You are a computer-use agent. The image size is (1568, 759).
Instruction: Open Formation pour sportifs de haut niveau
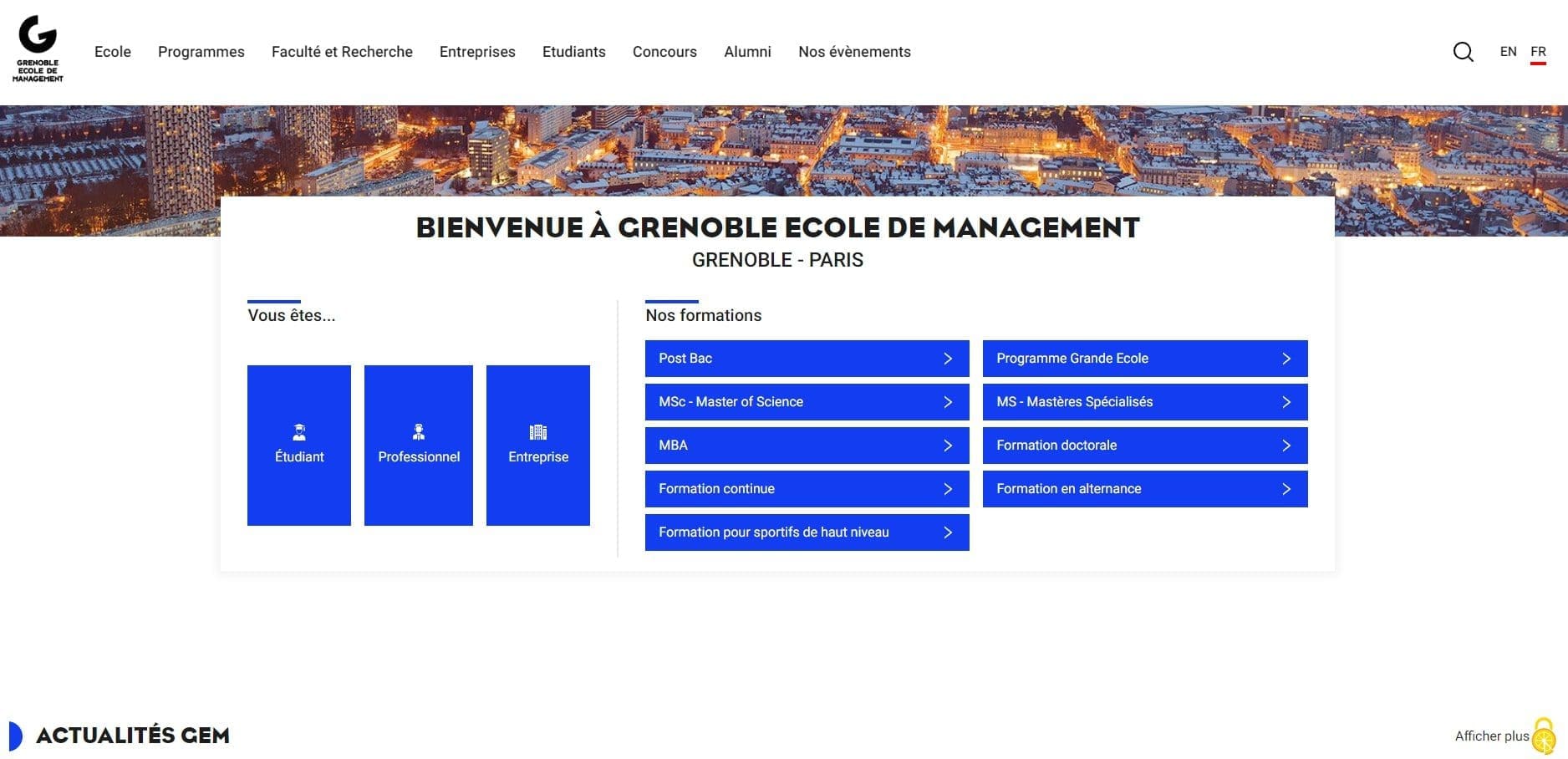tap(807, 532)
